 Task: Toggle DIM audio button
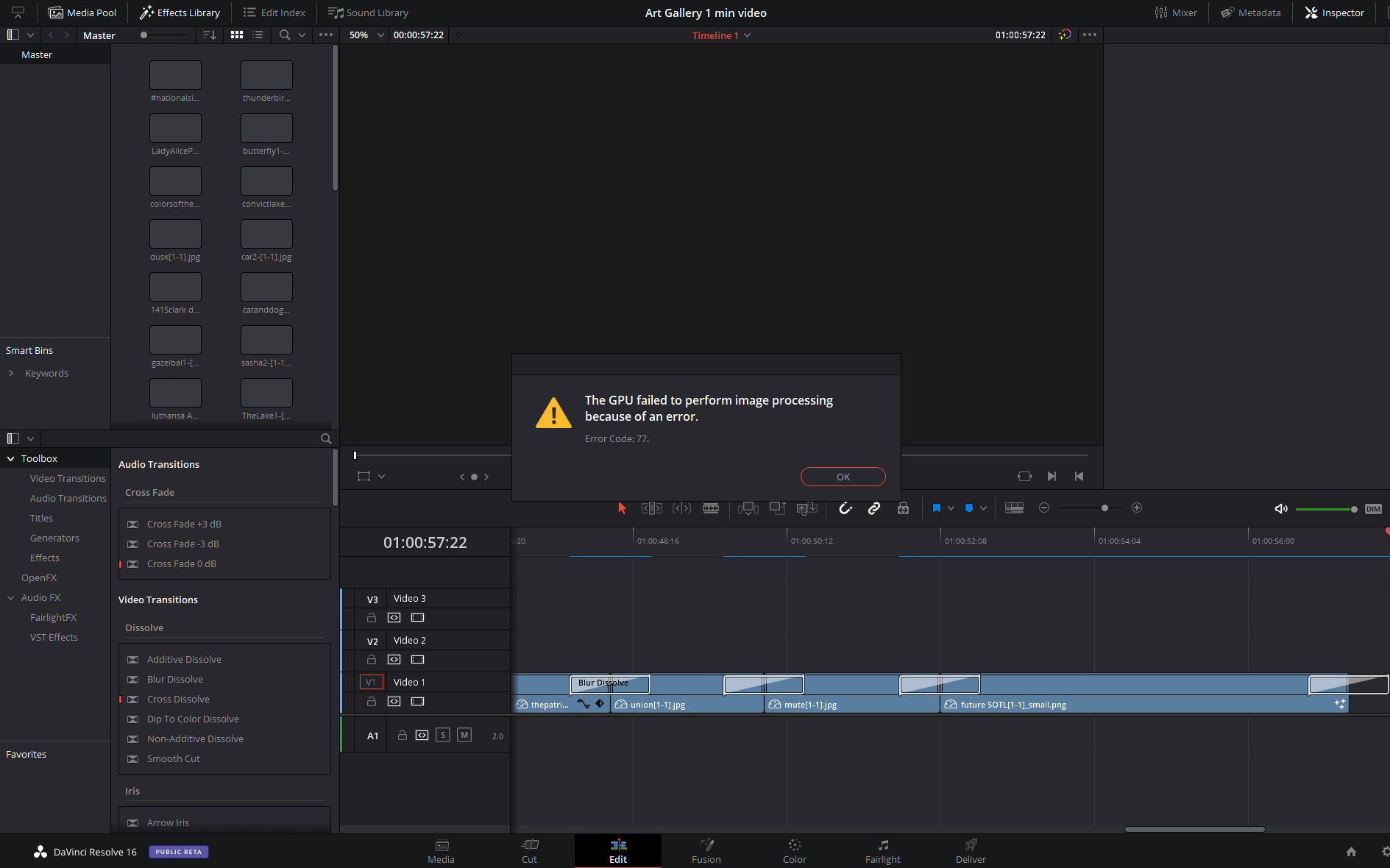(x=1373, y=509)
